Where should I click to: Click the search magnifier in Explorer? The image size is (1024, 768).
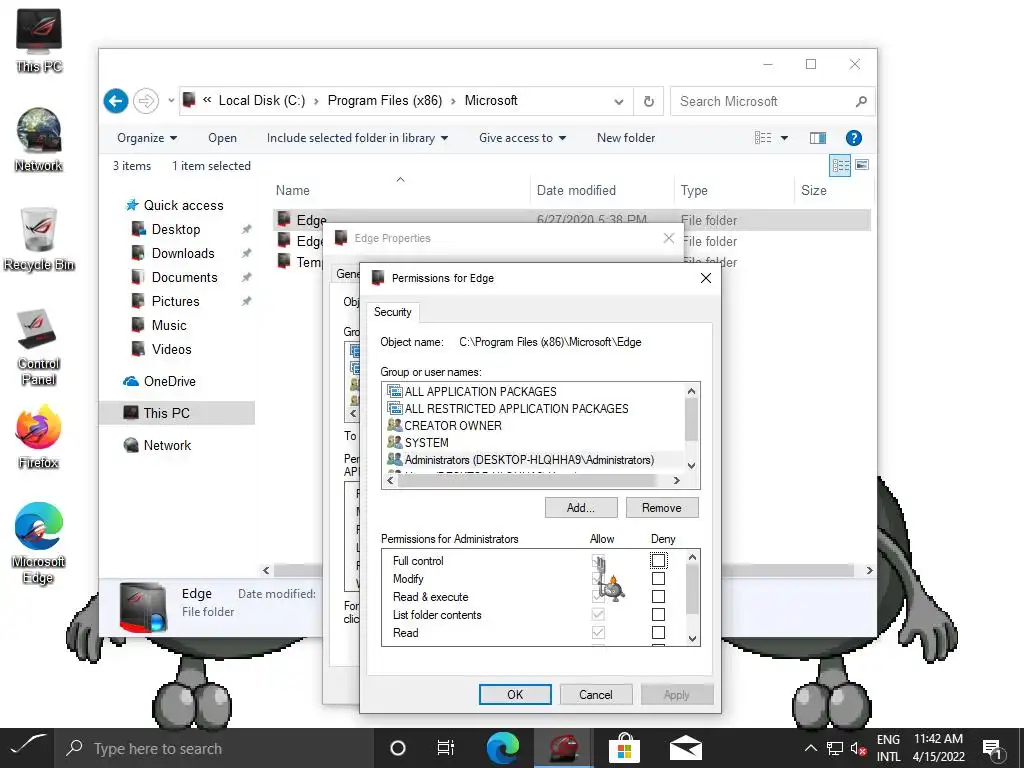point(861,101)
